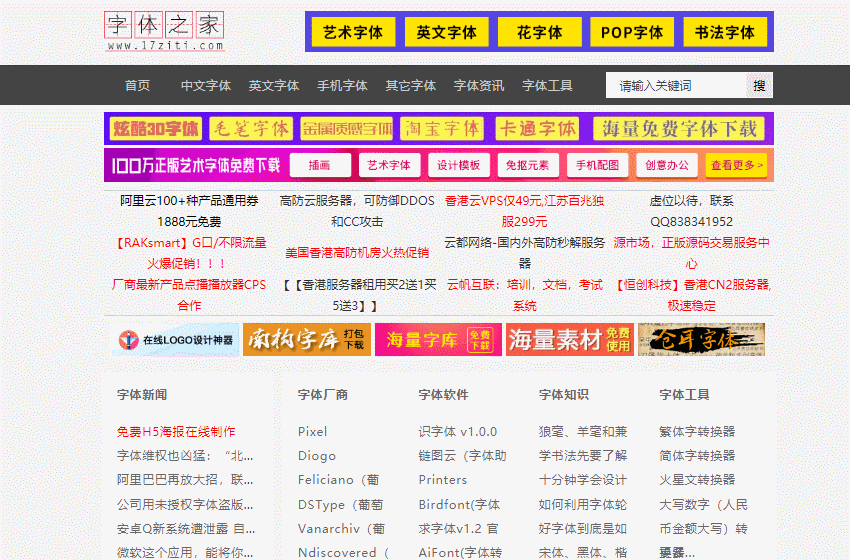Open 仓耳字体 banner image
This screenshot has height=560, width=850.
click(701, 340)
